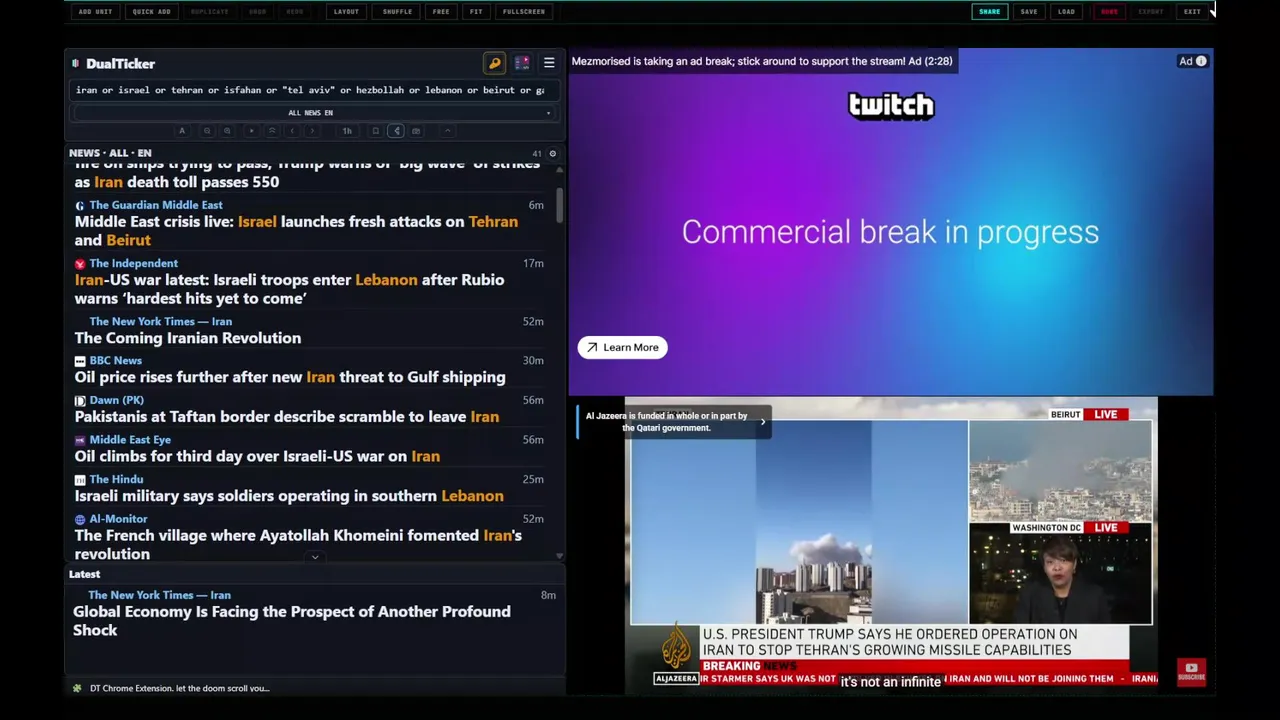Click QUICK ADD in top bar
The height and width of the screenshot is (720, 1280).
point(151,12)
